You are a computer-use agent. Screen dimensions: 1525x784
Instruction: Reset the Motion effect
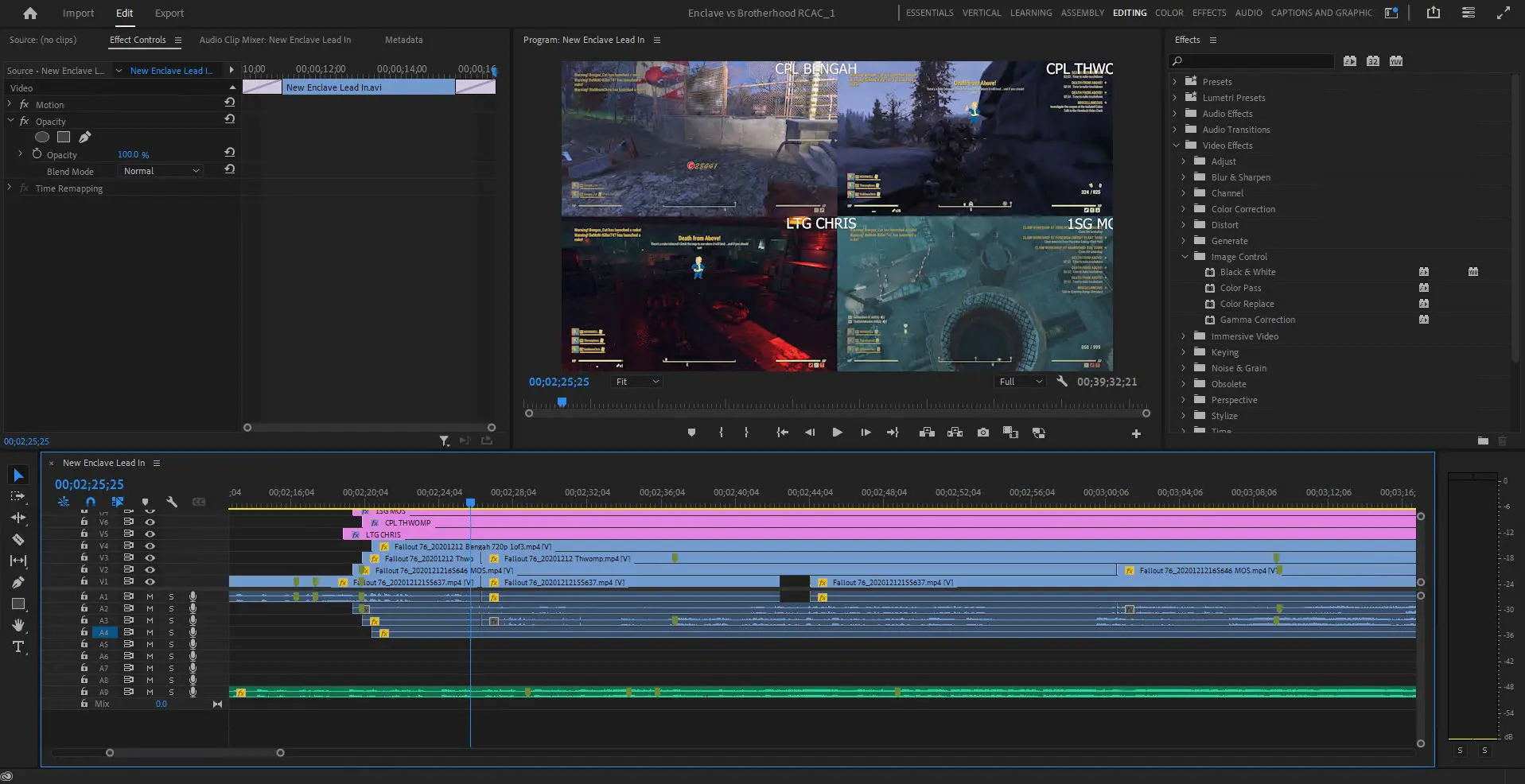pos(230,103)
